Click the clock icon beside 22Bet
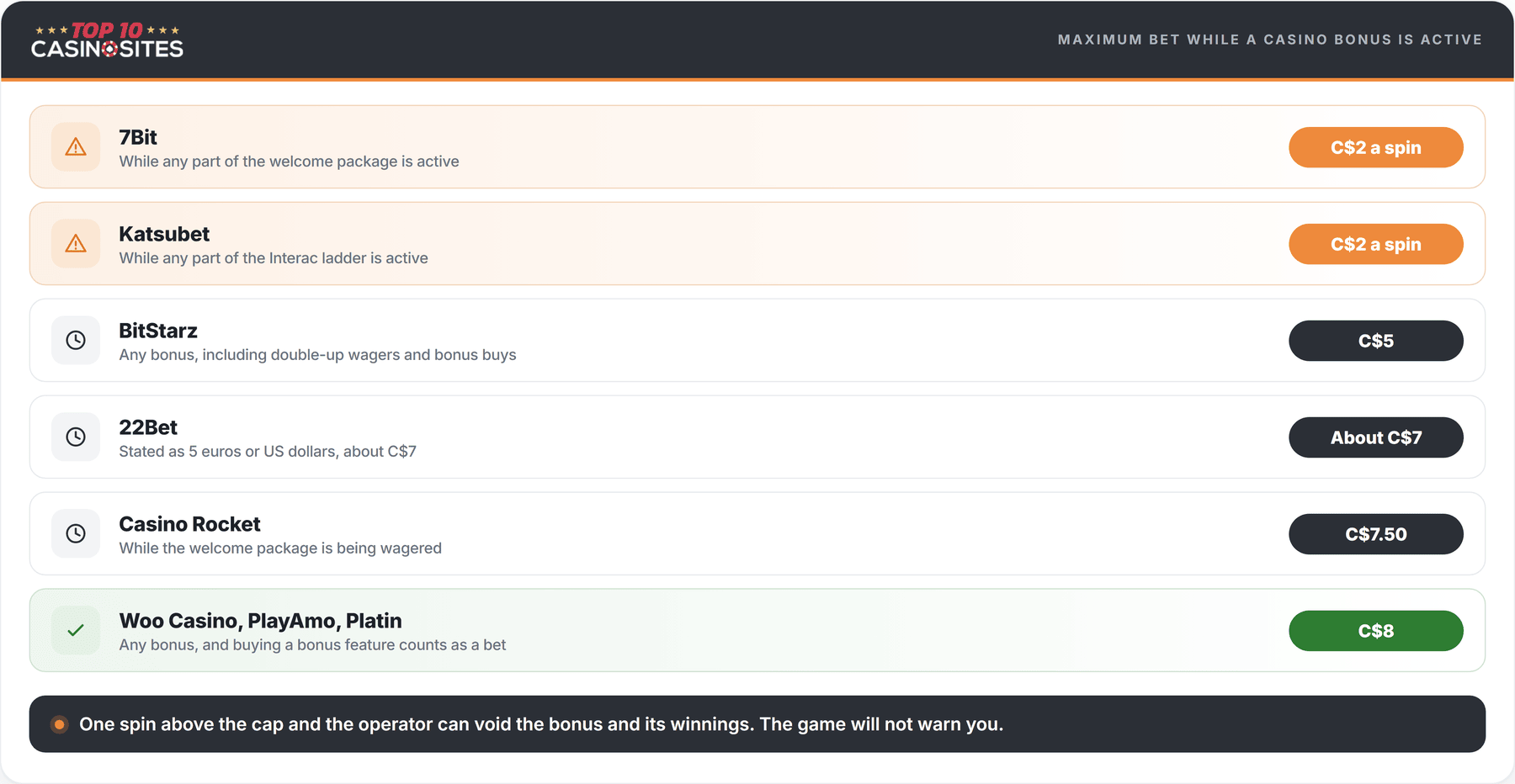The width and height of the screenshot is (1515, 784). [76, 437]
